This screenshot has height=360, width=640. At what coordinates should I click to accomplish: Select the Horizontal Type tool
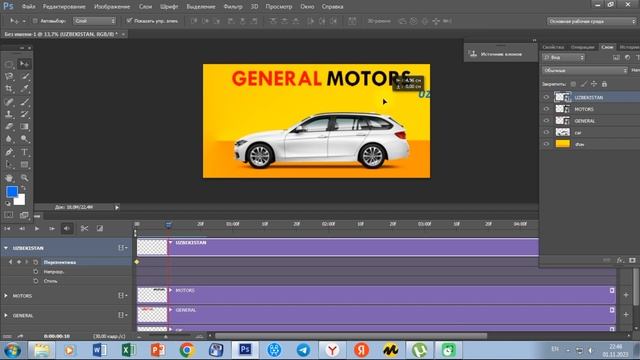click(24, 152)
